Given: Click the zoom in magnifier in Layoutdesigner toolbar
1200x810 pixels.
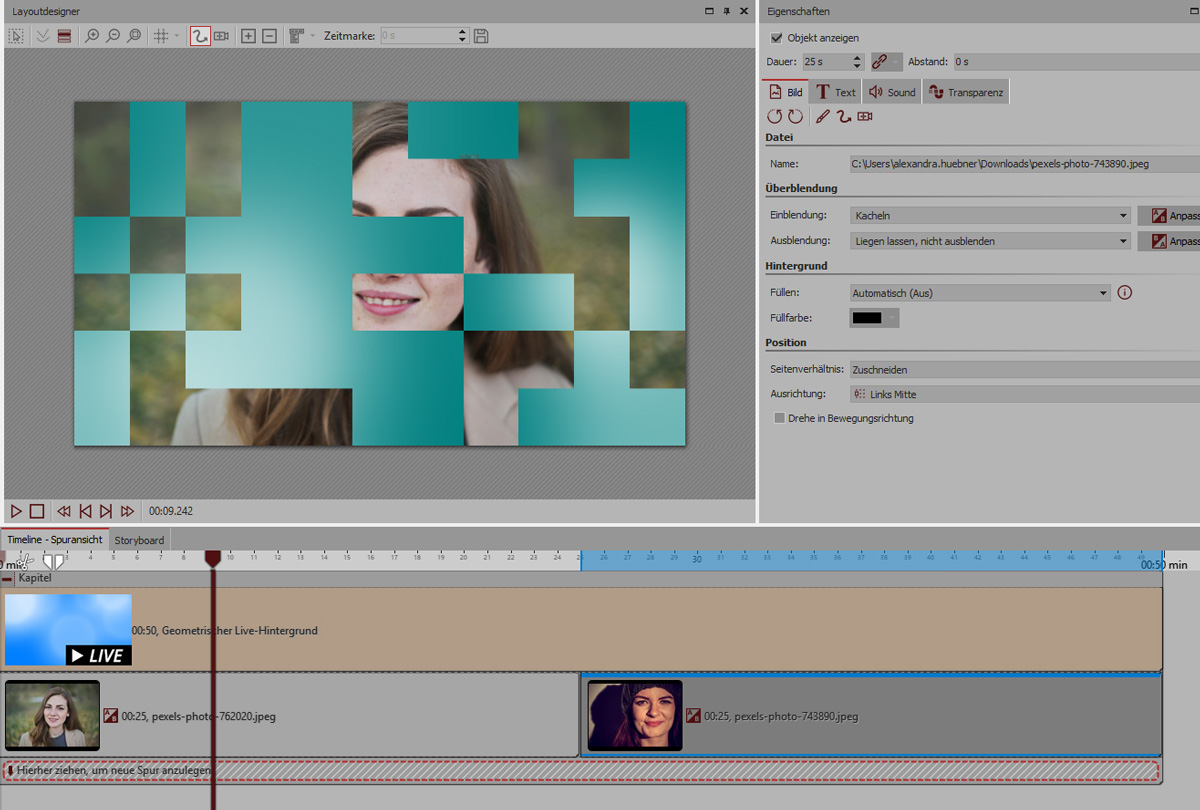Looking at the screenshot, I should [x=92, y=36].
